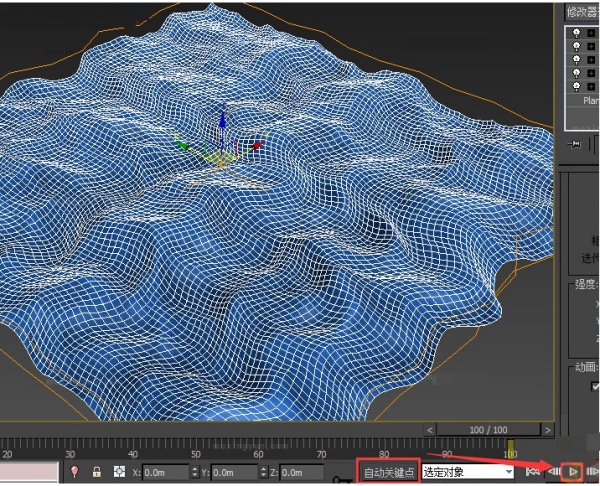Toggle the topmost modifier's lightbulb in the stack

coord(576,33)
